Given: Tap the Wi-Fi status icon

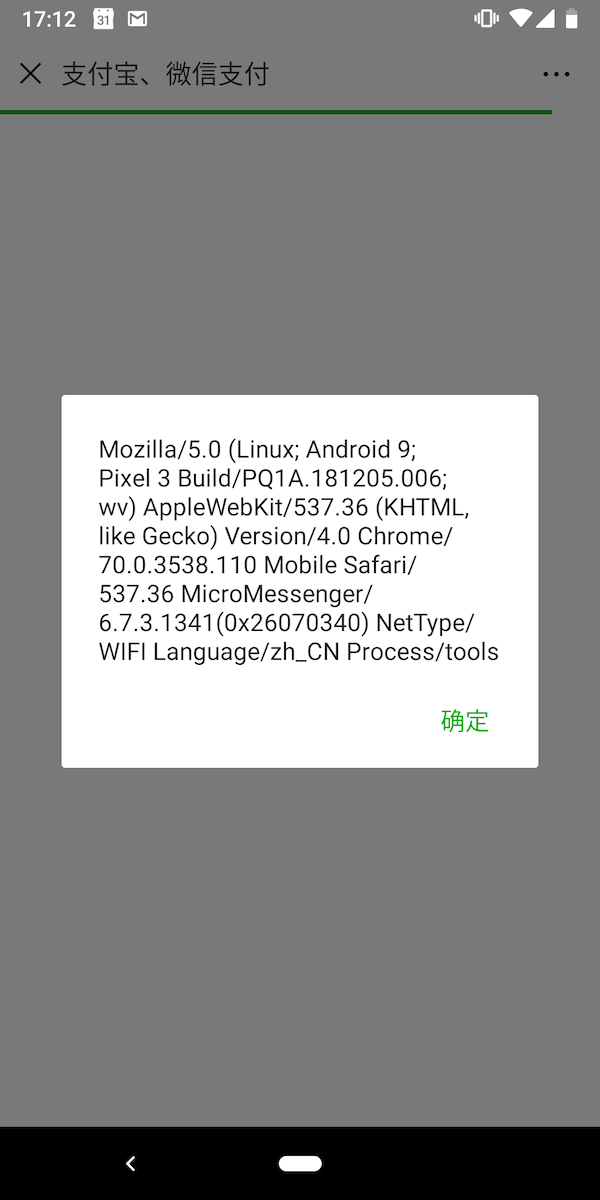Looking at the screenshot, I should click(x=520, y=19).
